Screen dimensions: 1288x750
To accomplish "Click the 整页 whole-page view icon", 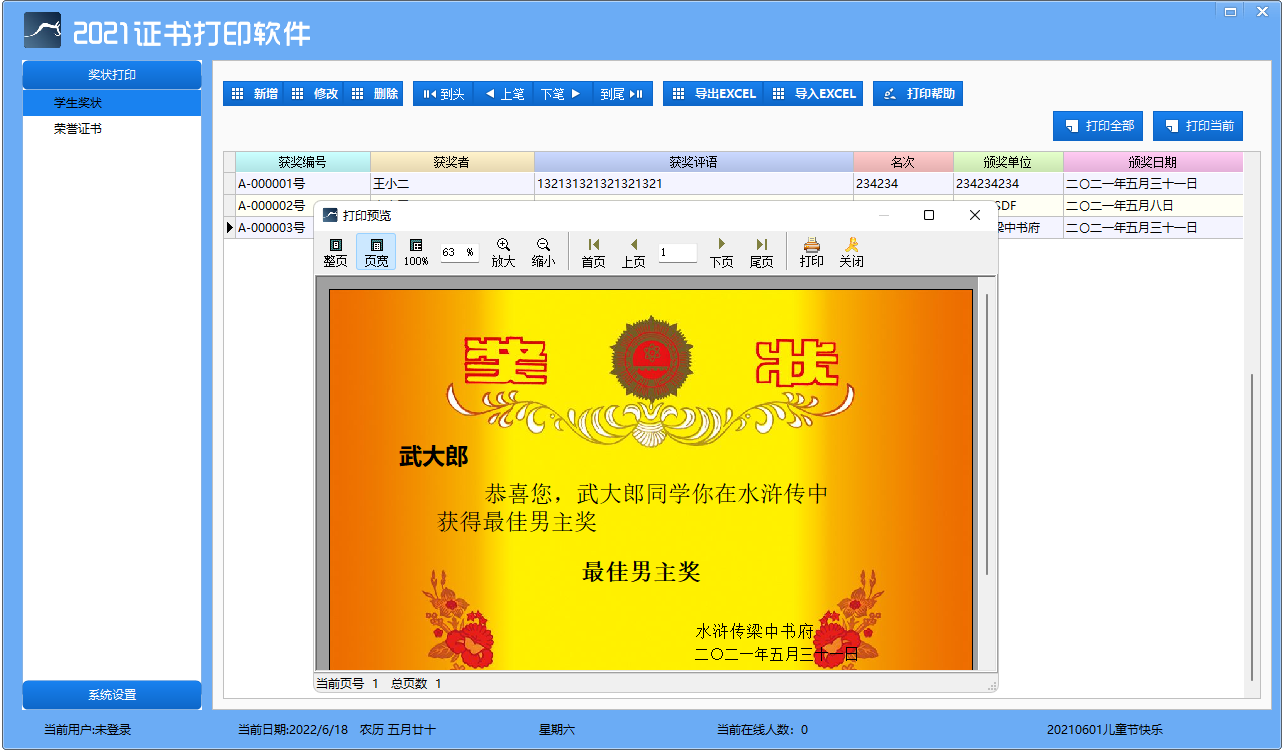I will click(335, 252).
